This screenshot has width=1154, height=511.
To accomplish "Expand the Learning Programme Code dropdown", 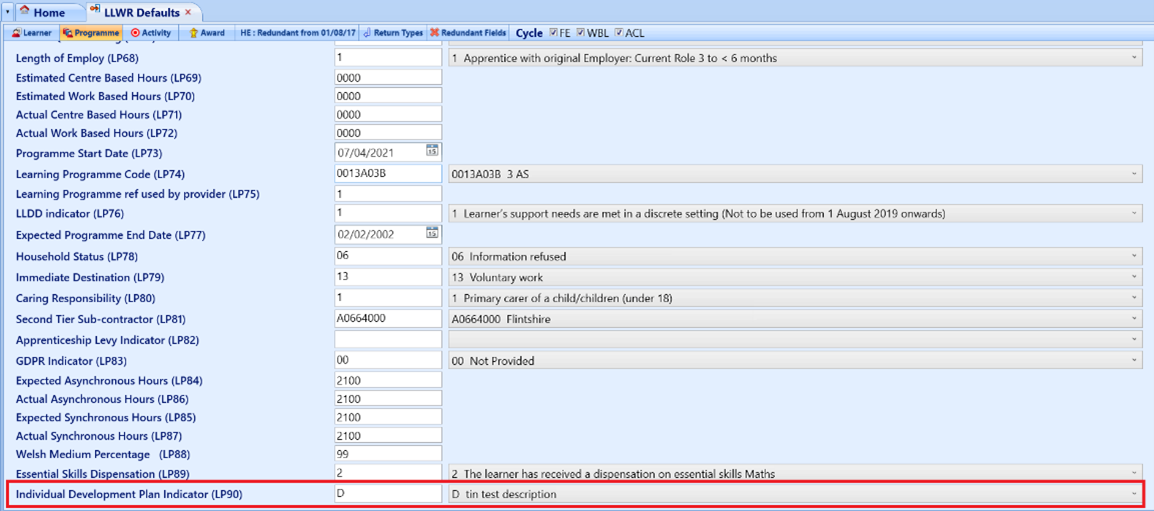I will (x=1134, y=174).
